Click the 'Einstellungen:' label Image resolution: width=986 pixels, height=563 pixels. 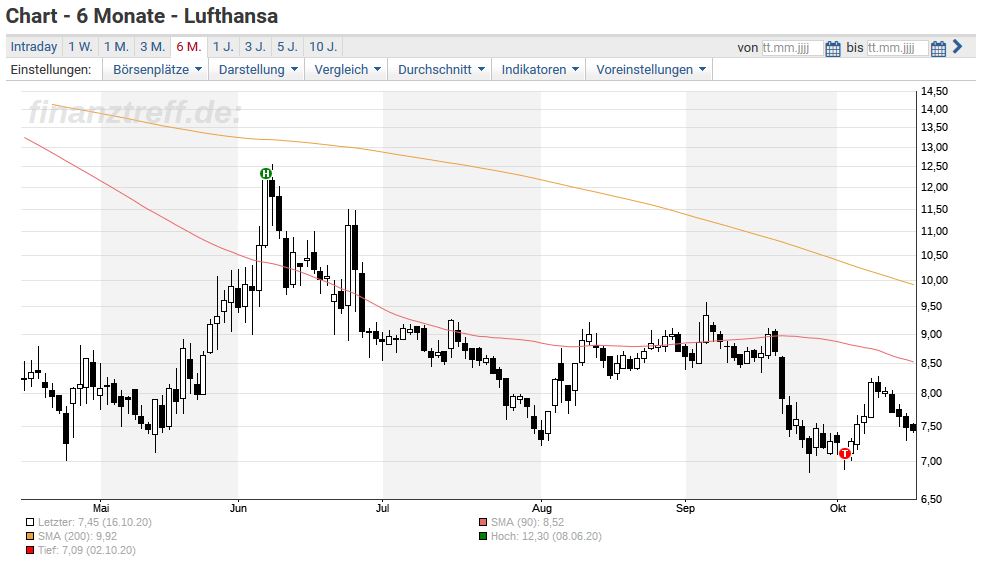coord(51,70)
